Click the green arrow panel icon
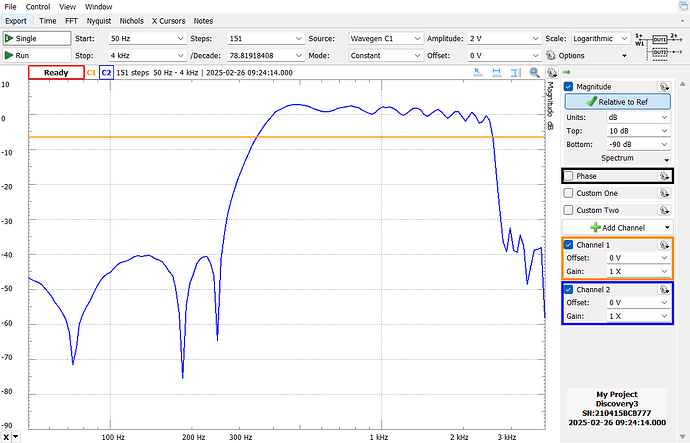The image size is (690, 443). [x=566, y=73]
